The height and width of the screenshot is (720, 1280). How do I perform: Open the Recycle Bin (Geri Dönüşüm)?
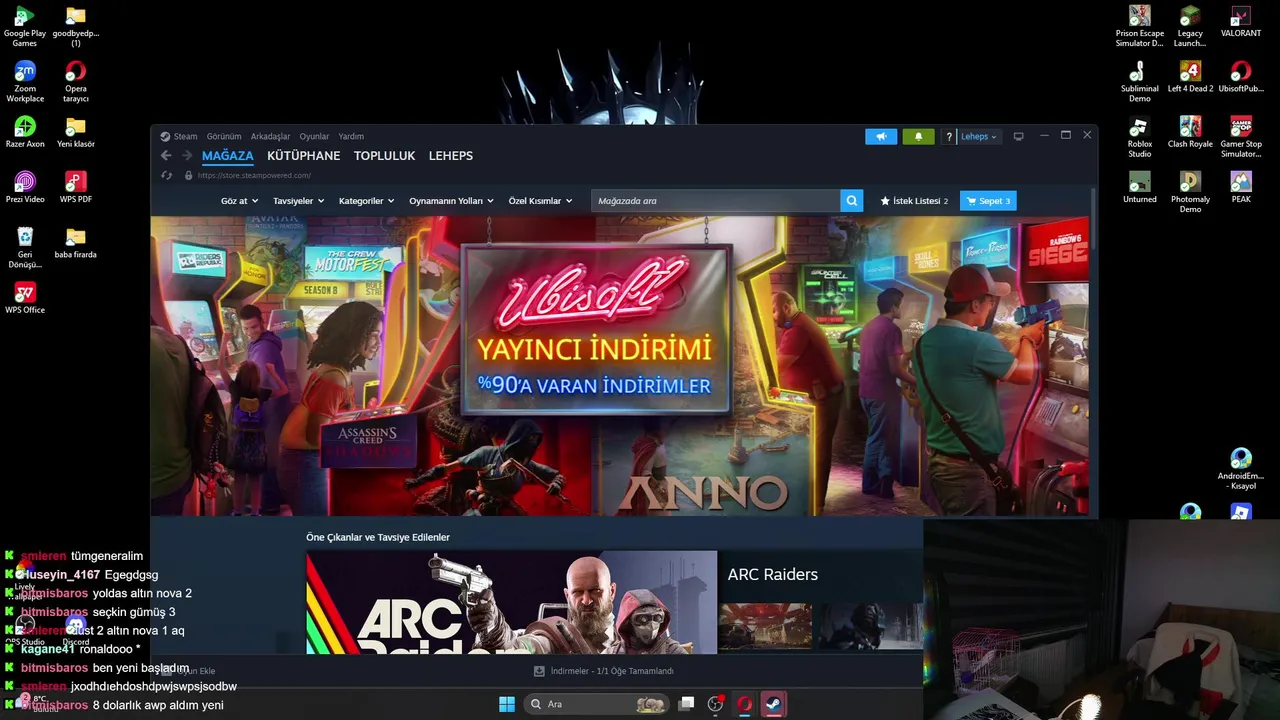pyautogui.click(x=25, y=248)
